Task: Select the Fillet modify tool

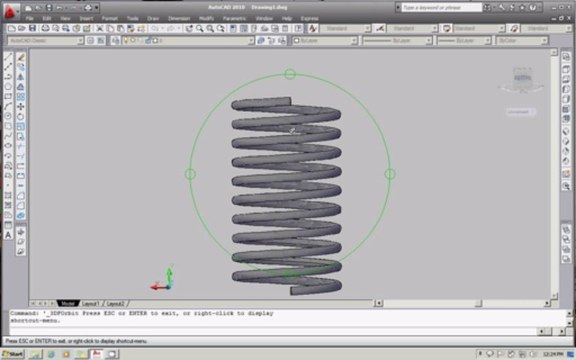Action: coord(21,205)
